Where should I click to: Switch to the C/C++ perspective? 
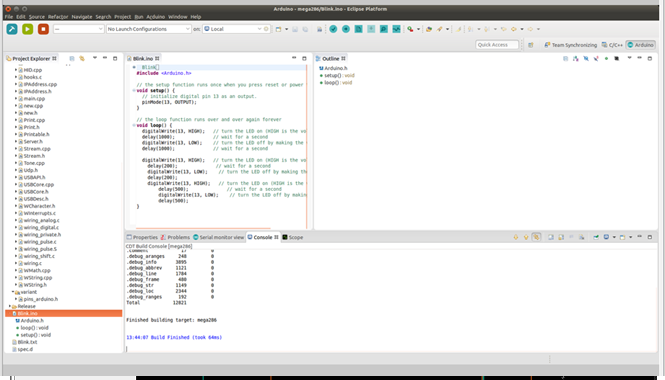coord(612,45)
